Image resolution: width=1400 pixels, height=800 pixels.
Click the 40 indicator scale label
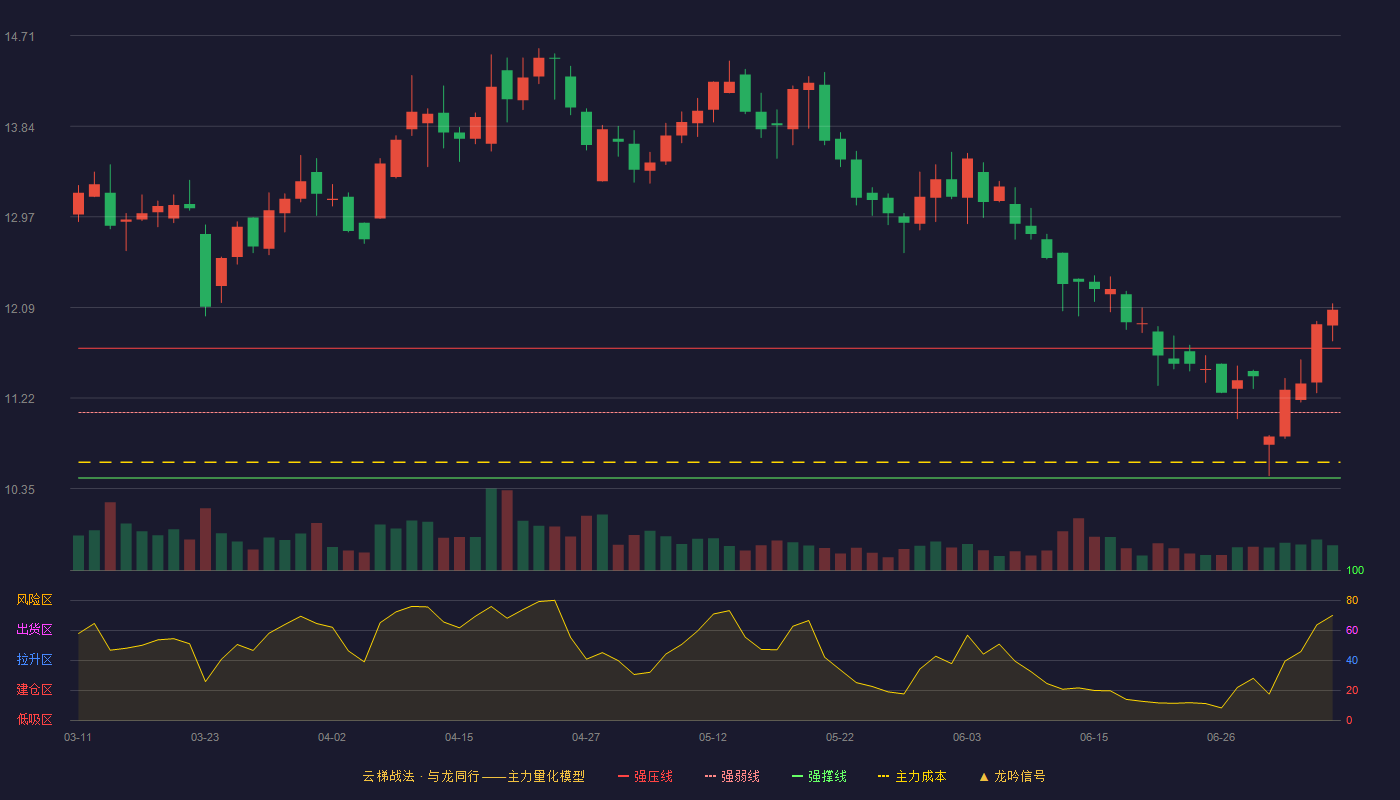tap(1352, 660)
